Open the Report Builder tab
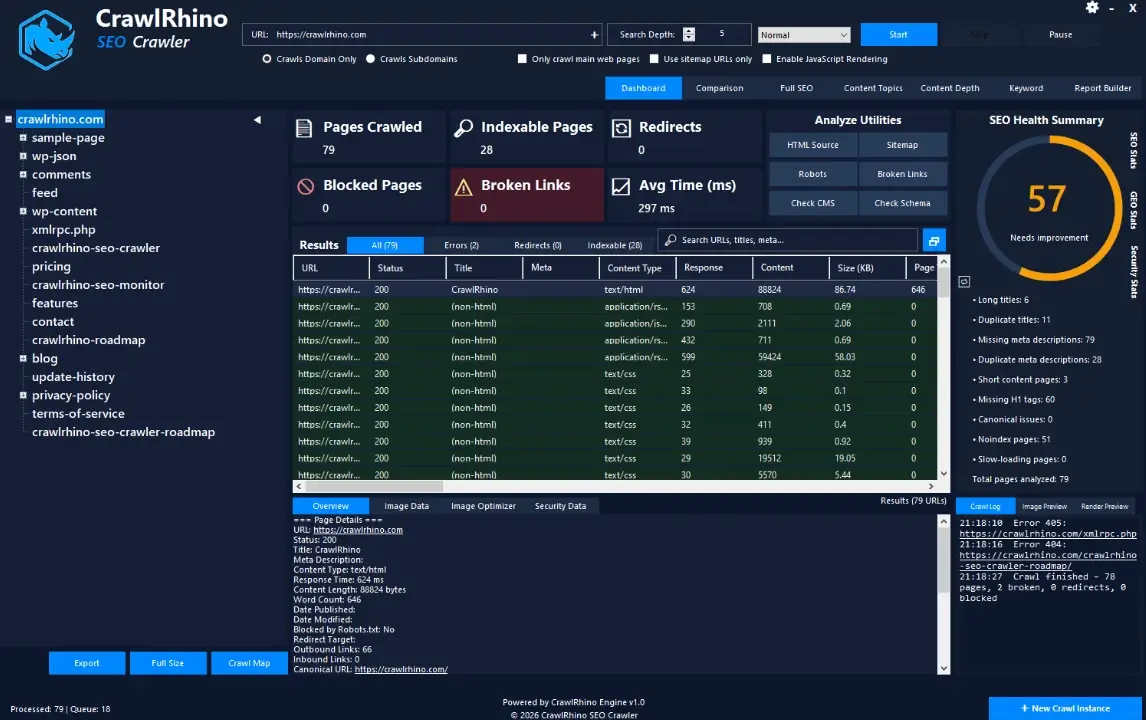Screen dimensions: 1146x720 point(1102,88)
